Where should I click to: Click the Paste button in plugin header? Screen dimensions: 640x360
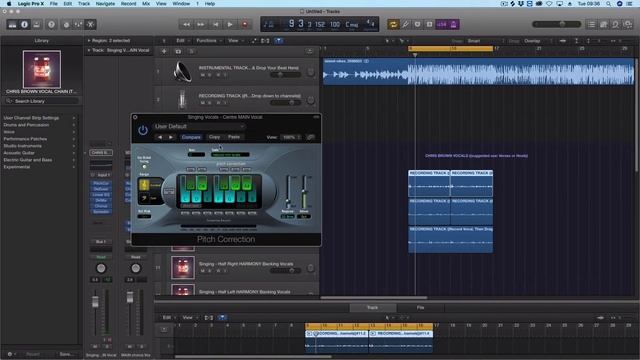pos(234,137)
